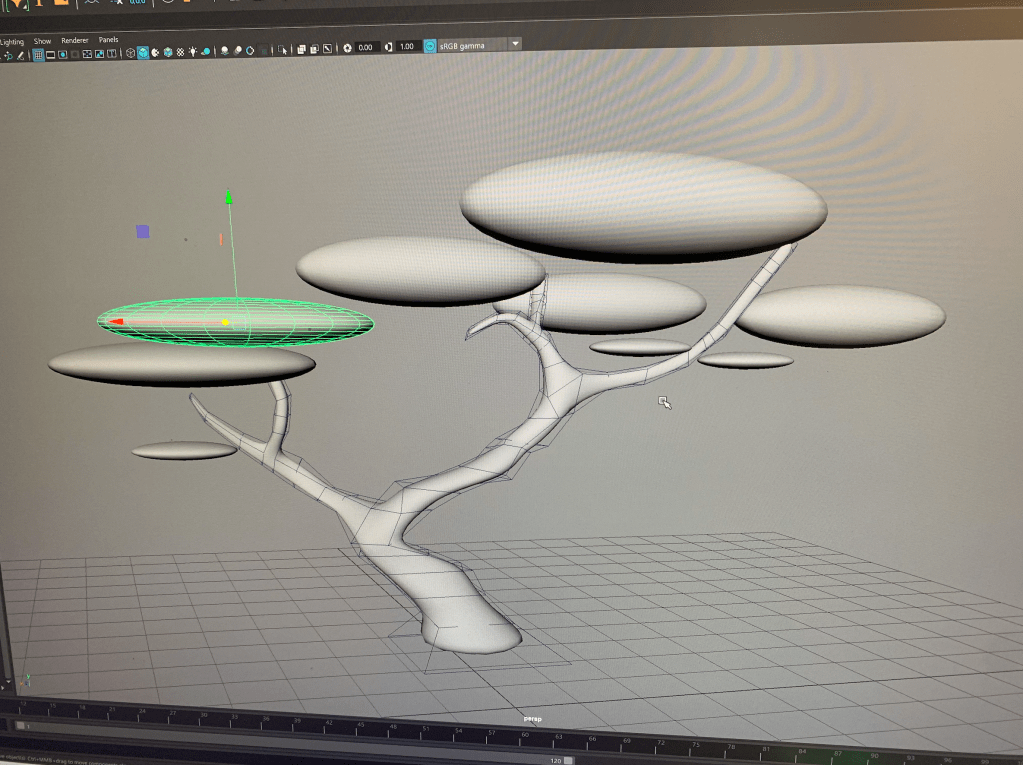Click the exposure value field showing 0.00
This screenshot has width=1023, height=765.
(365, 47)
